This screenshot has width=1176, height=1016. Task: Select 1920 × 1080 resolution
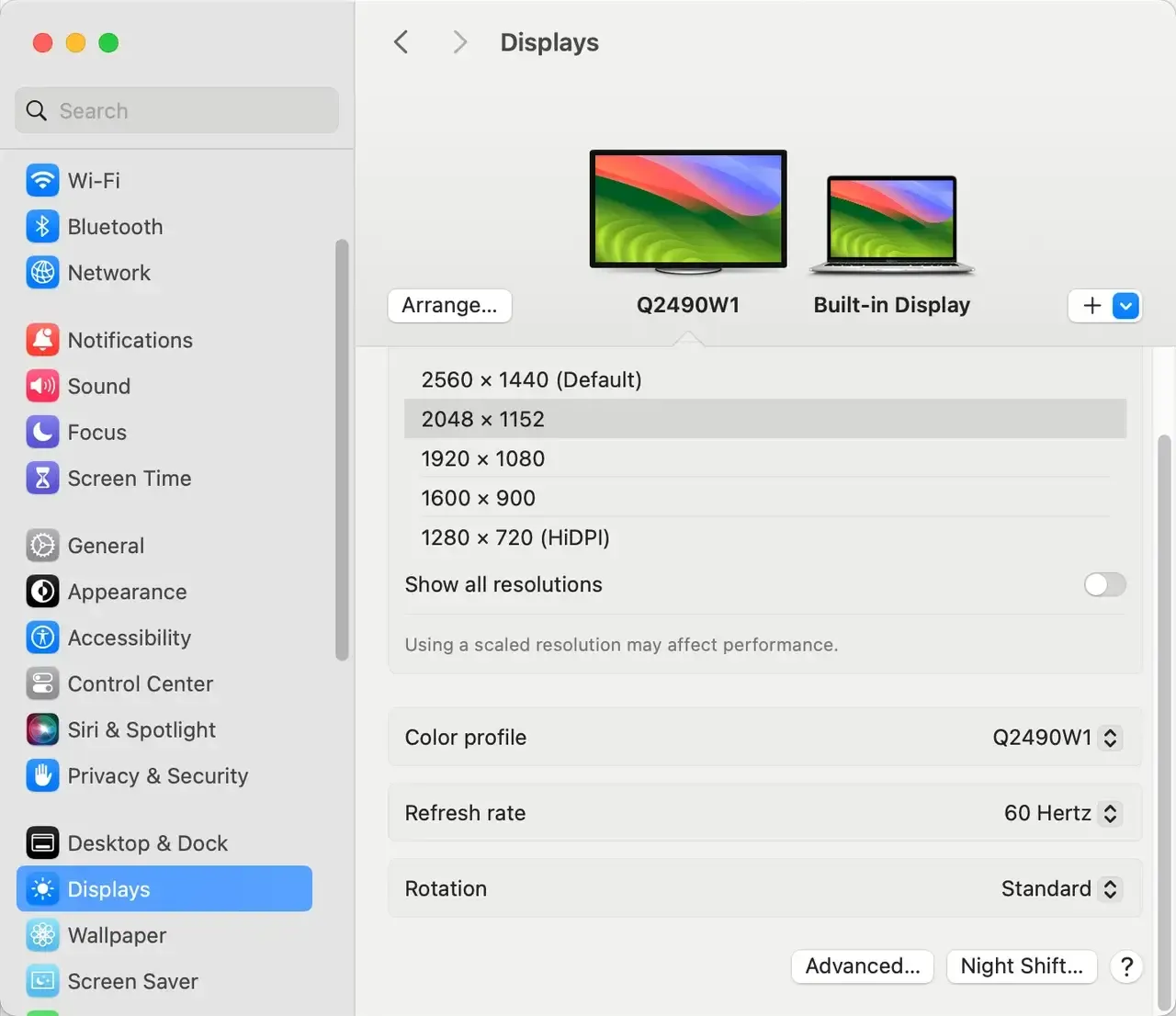point(765,458)
